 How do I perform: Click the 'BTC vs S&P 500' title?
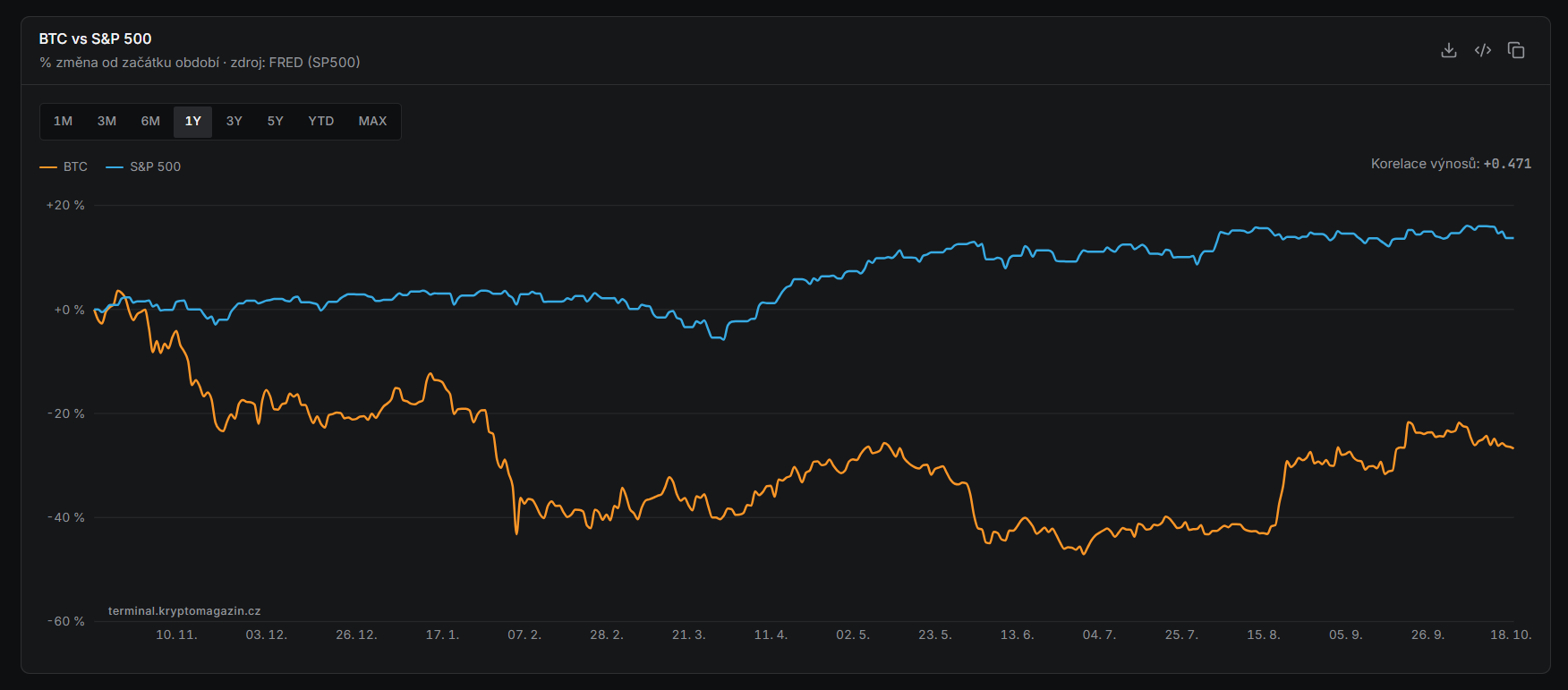[95, 38]
